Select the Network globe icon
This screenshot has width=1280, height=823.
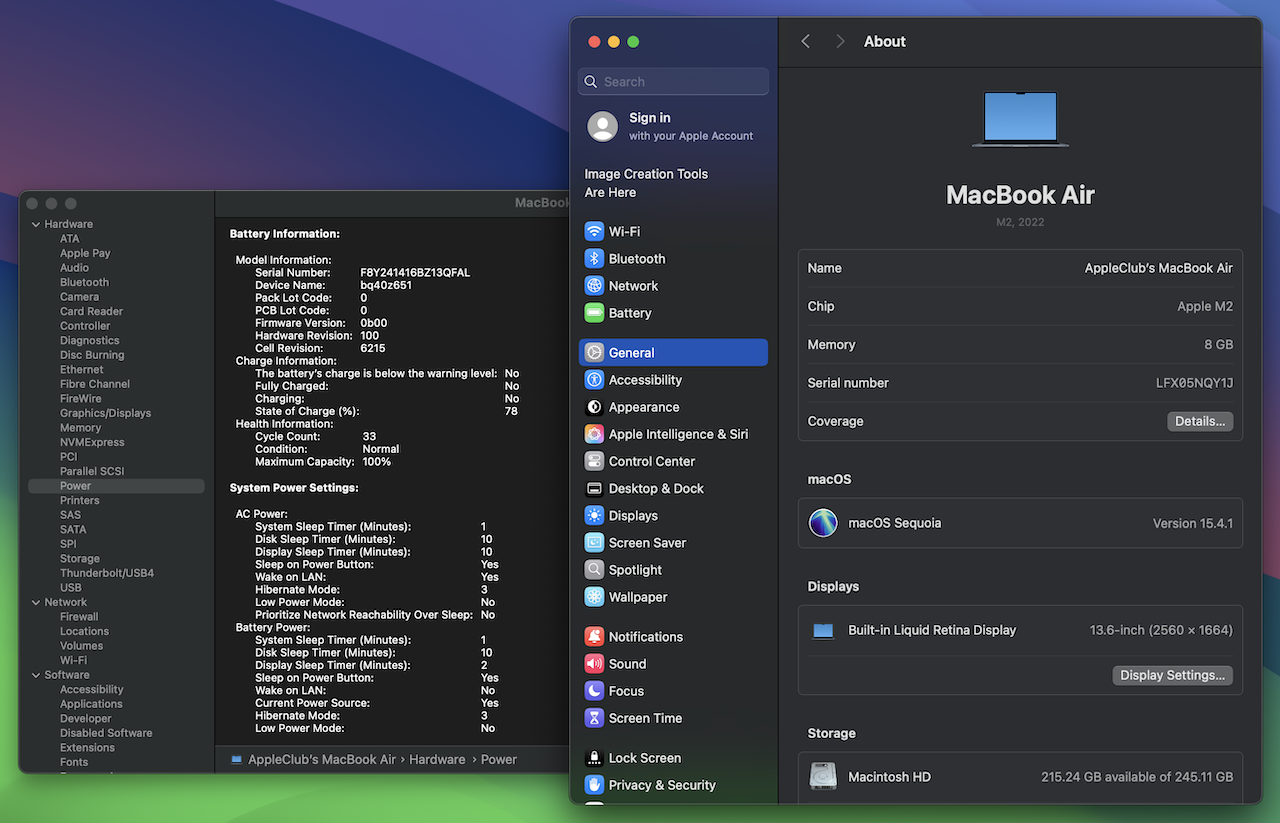point(594,285)
